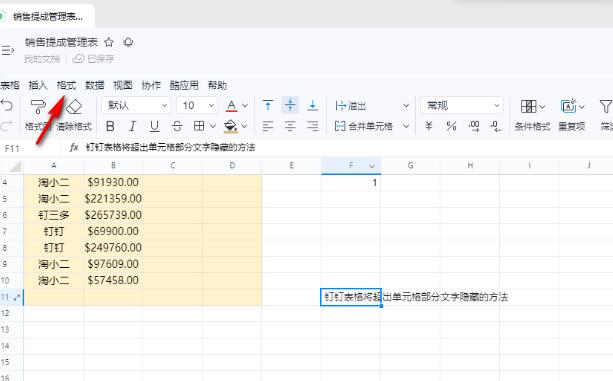Screen dimensions: 613x381
Task: Click the formula bar text field
Action: coord(348,148)
